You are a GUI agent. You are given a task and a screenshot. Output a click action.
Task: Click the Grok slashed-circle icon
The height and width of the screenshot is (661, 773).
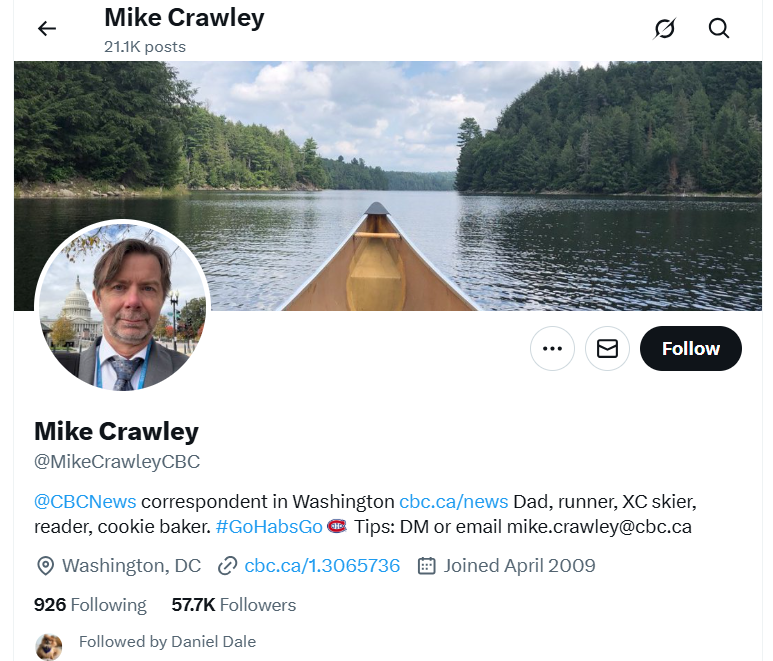click(x=664, y=29)
